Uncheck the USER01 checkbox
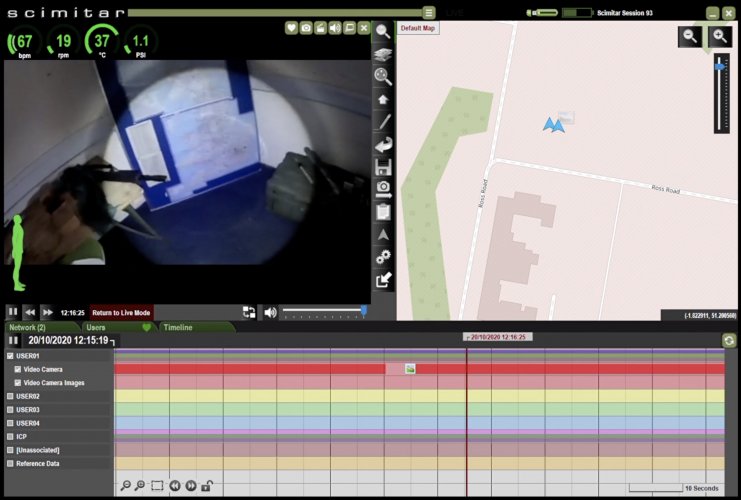Viewport: 741px width, 500px height. (10, 356)
